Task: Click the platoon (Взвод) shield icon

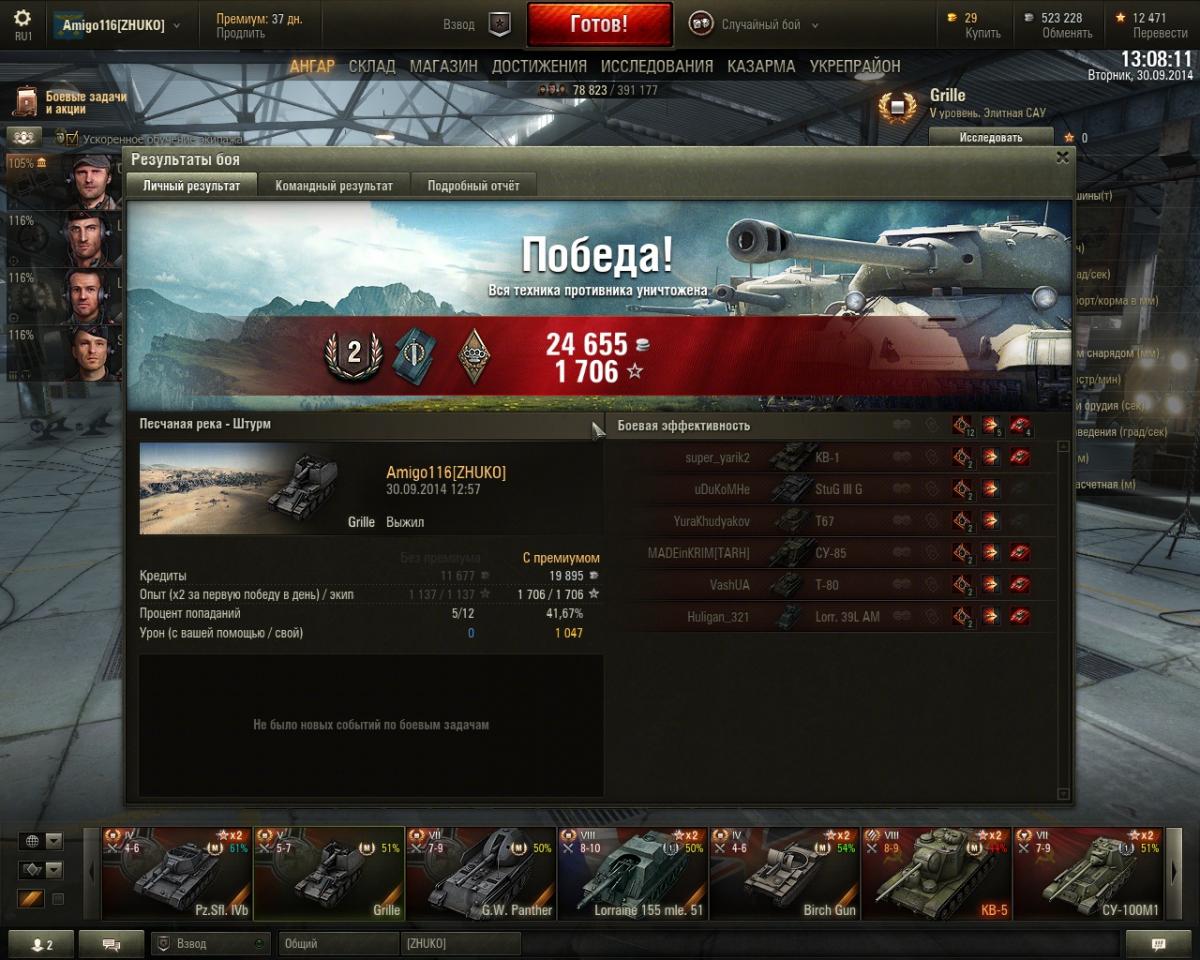Action: (x=499, y=25)
